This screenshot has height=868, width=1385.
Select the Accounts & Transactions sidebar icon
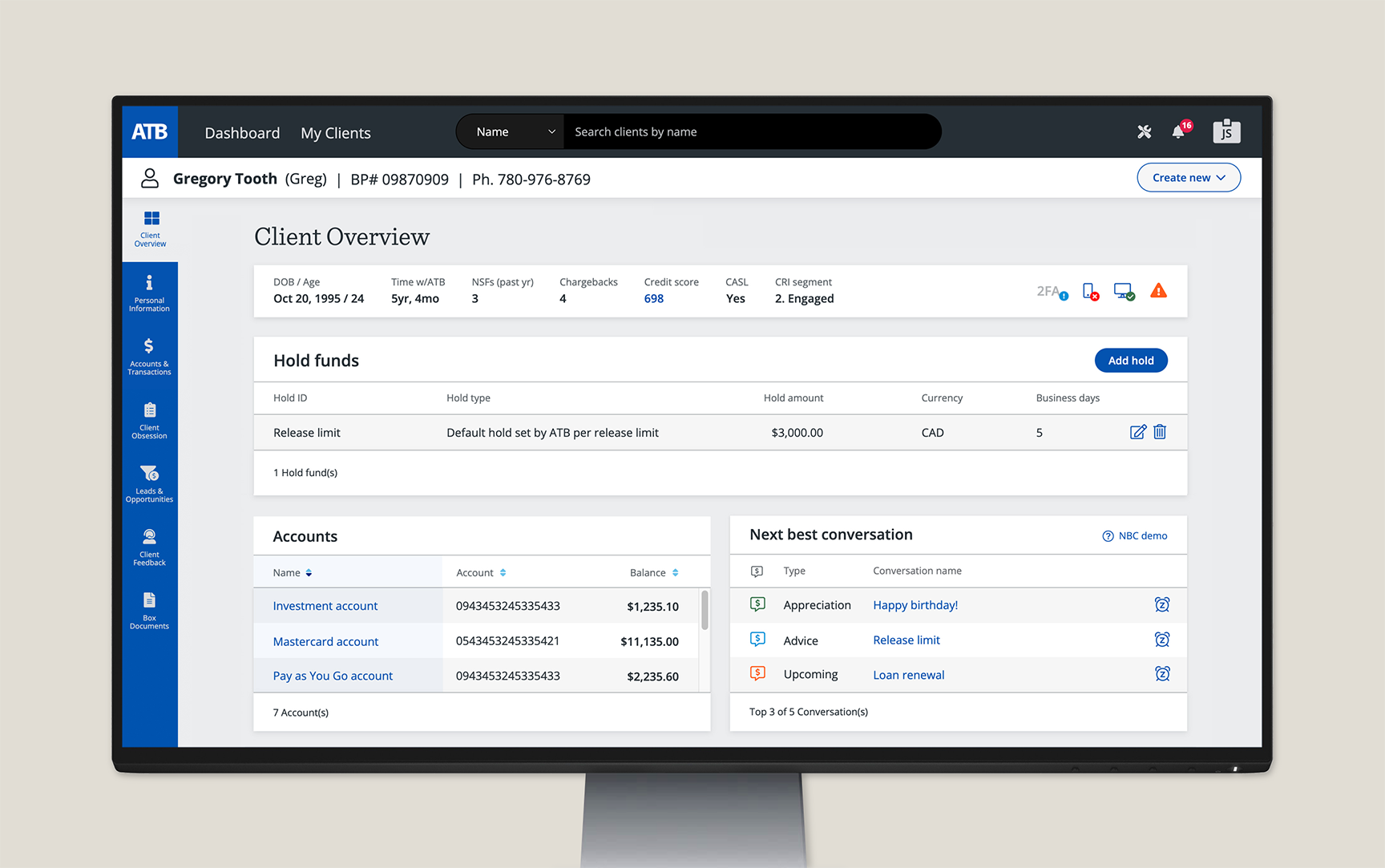click(149, 355)
